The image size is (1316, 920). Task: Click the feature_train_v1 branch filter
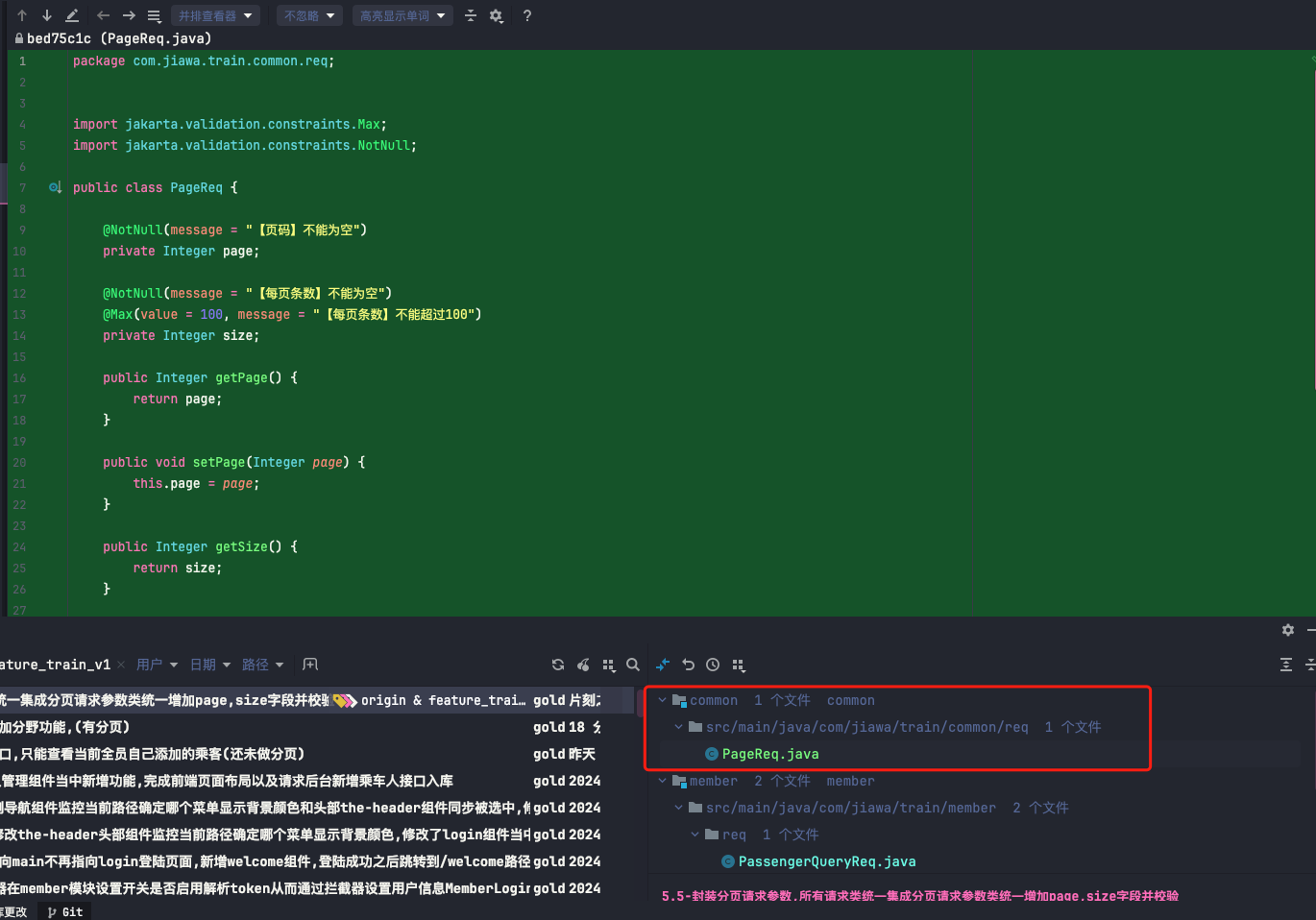(x=55, y=665)
